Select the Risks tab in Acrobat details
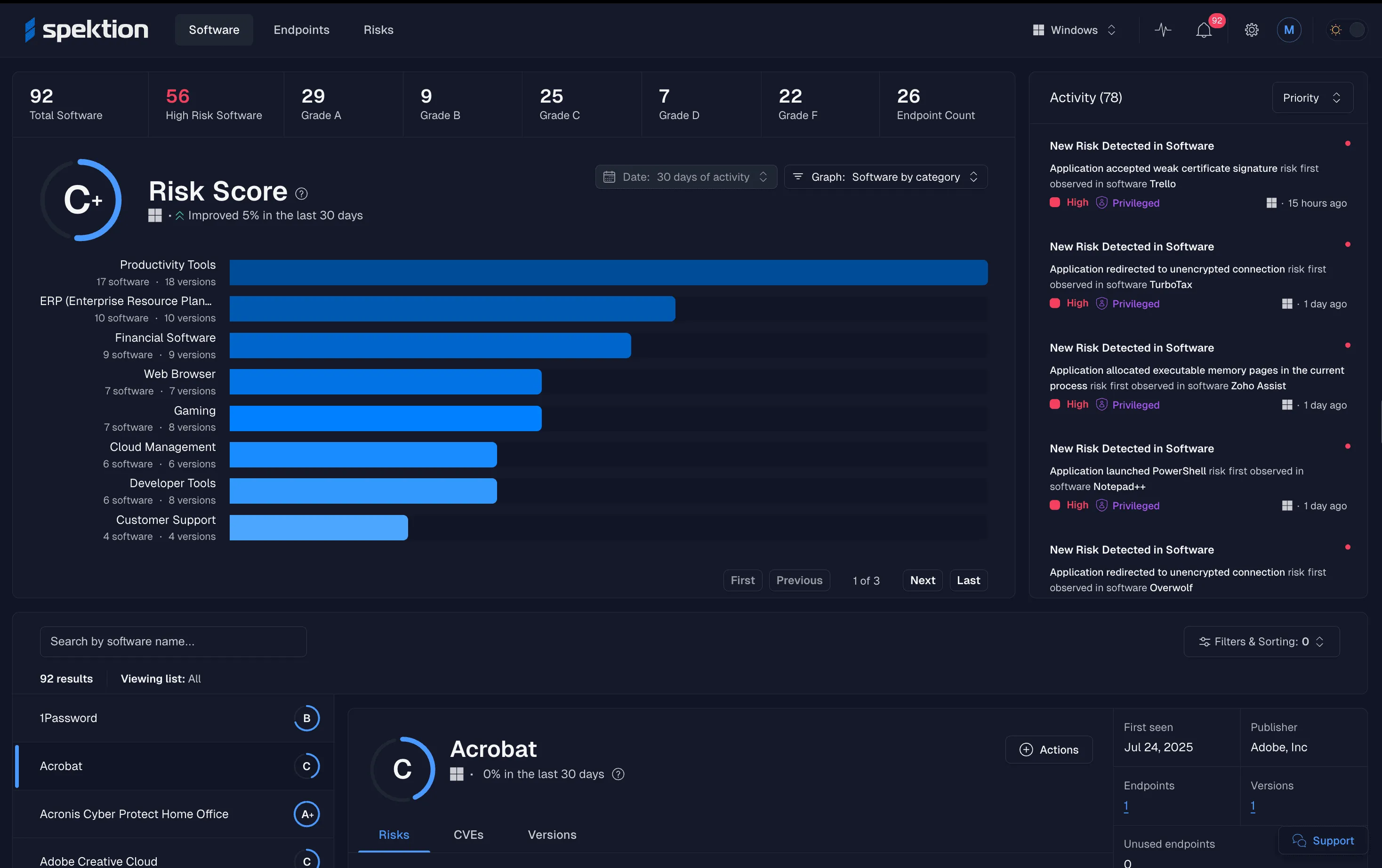 394,835
